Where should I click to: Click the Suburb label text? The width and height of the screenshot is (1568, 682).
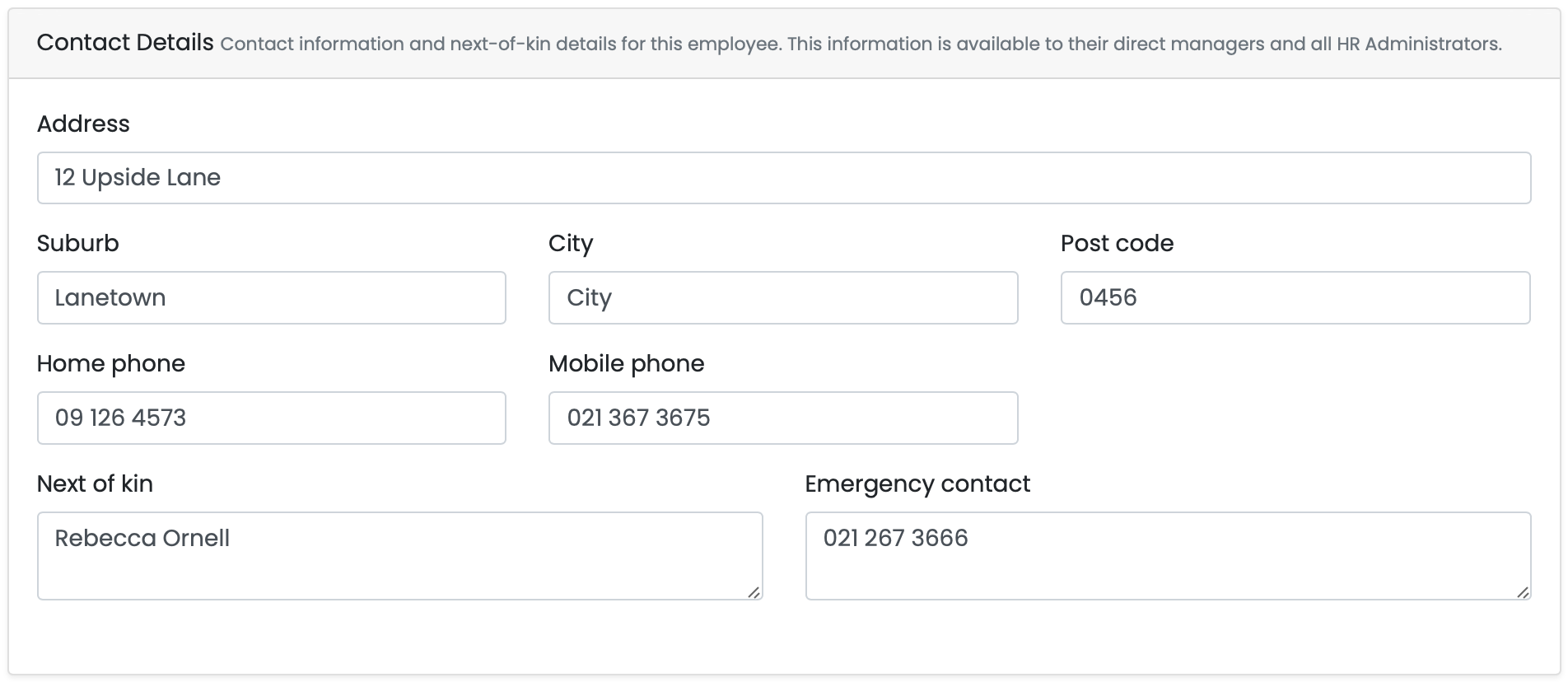[x=78, y=244]
